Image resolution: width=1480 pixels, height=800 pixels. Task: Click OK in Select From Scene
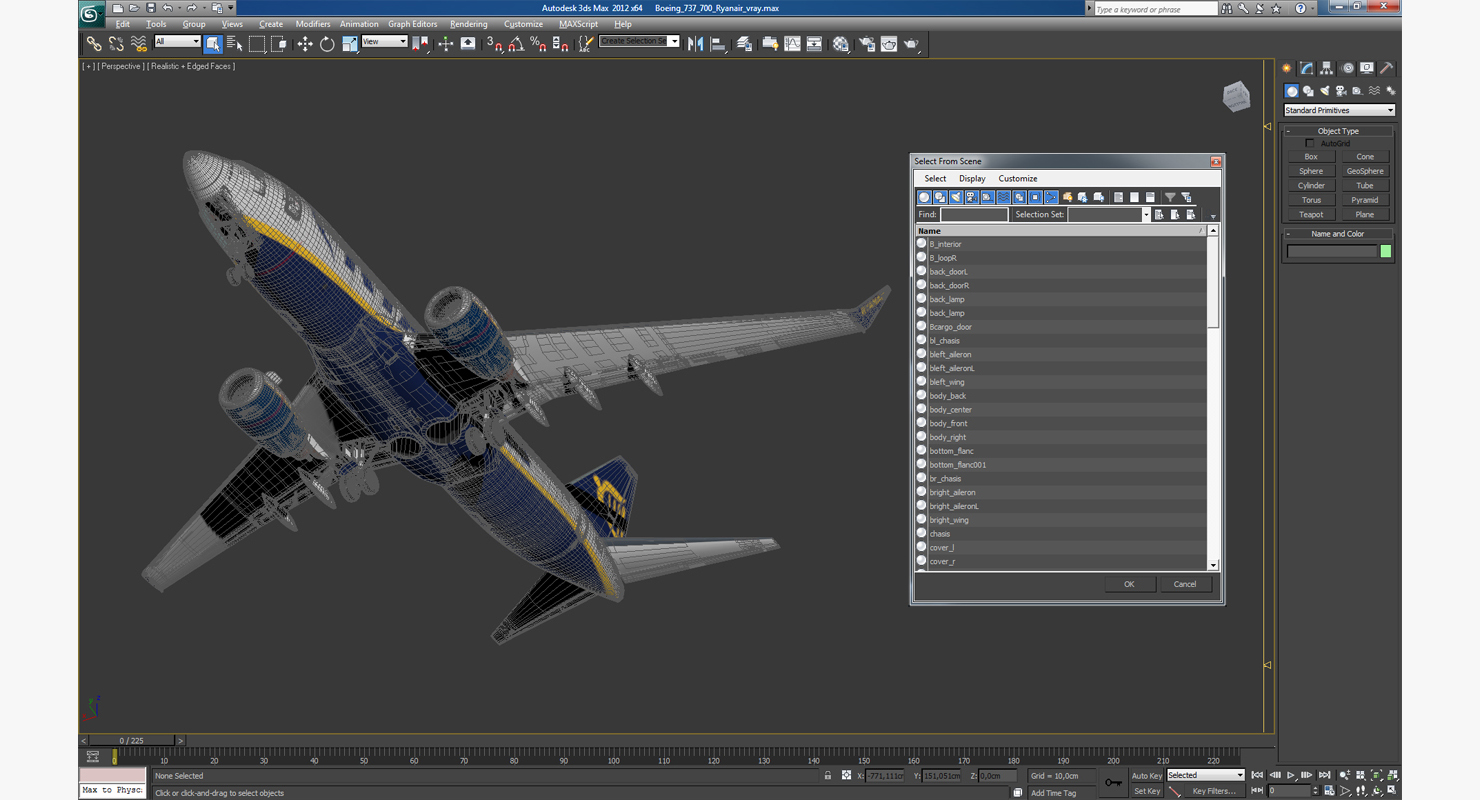tap(1129, 584)
